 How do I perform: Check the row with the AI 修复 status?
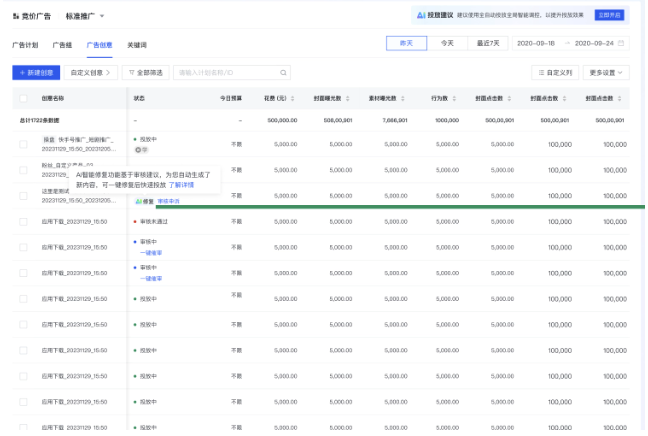23,196
